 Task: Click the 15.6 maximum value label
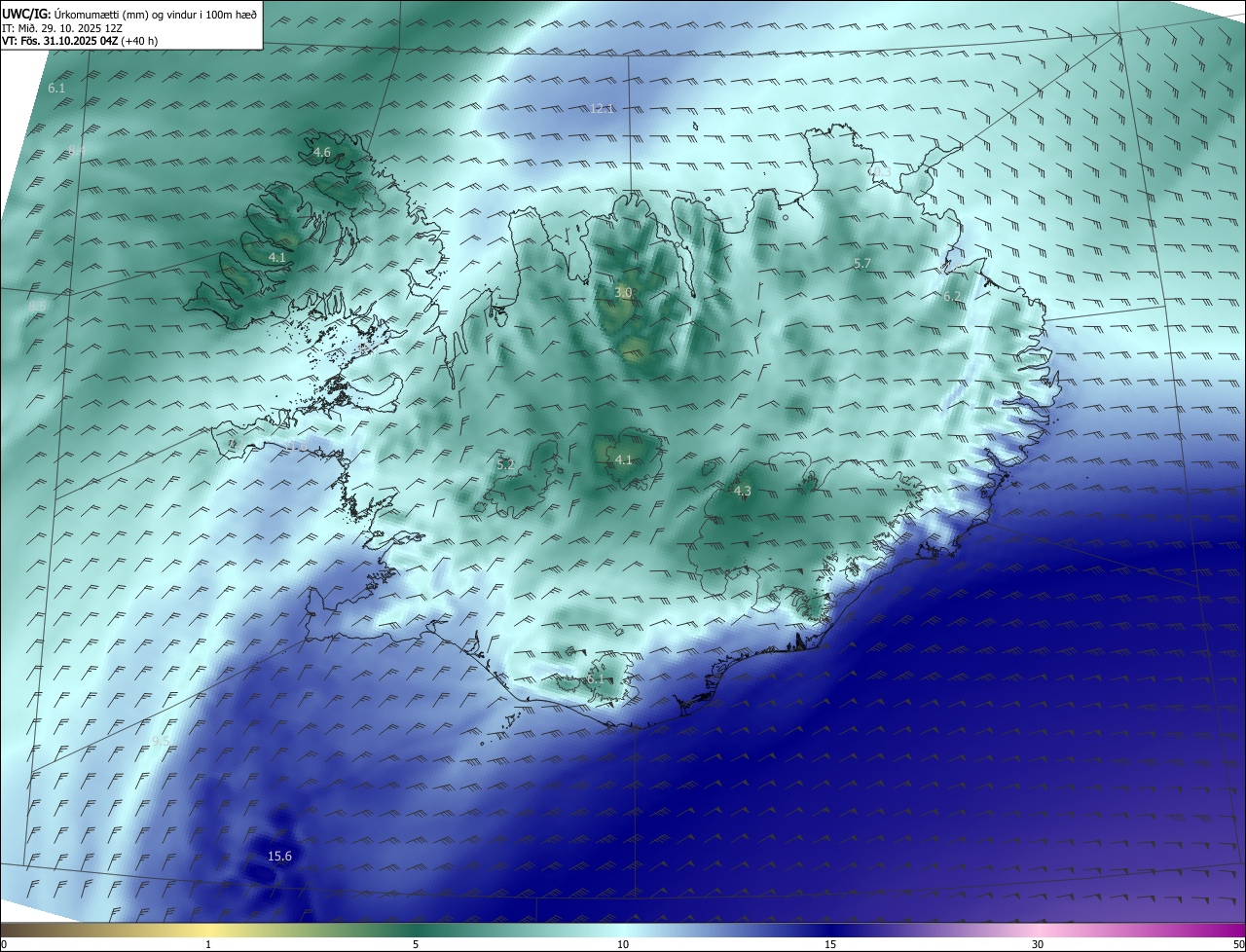(279, 857)
